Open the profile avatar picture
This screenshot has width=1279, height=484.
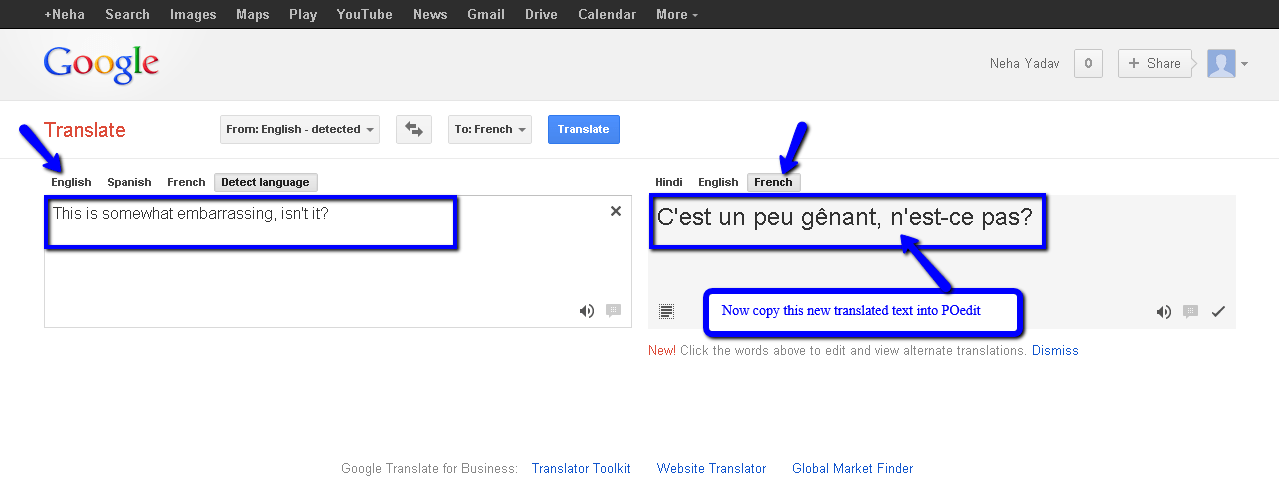(1221, 63)
